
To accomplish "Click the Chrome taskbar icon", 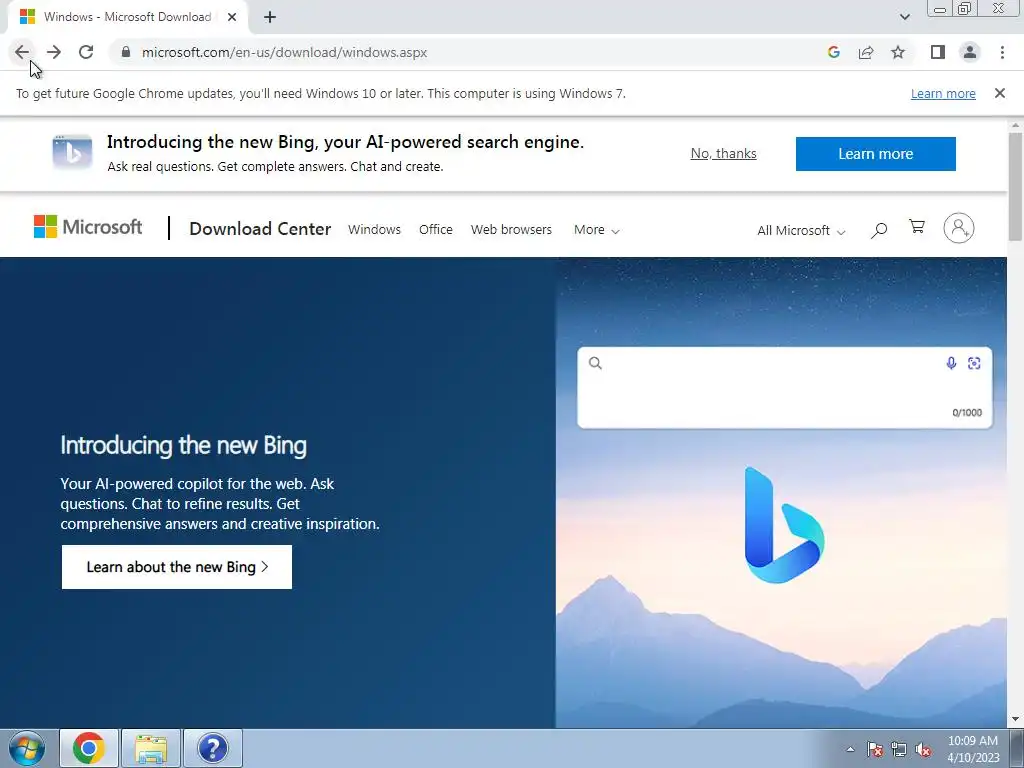I will [x=89, y=748].
